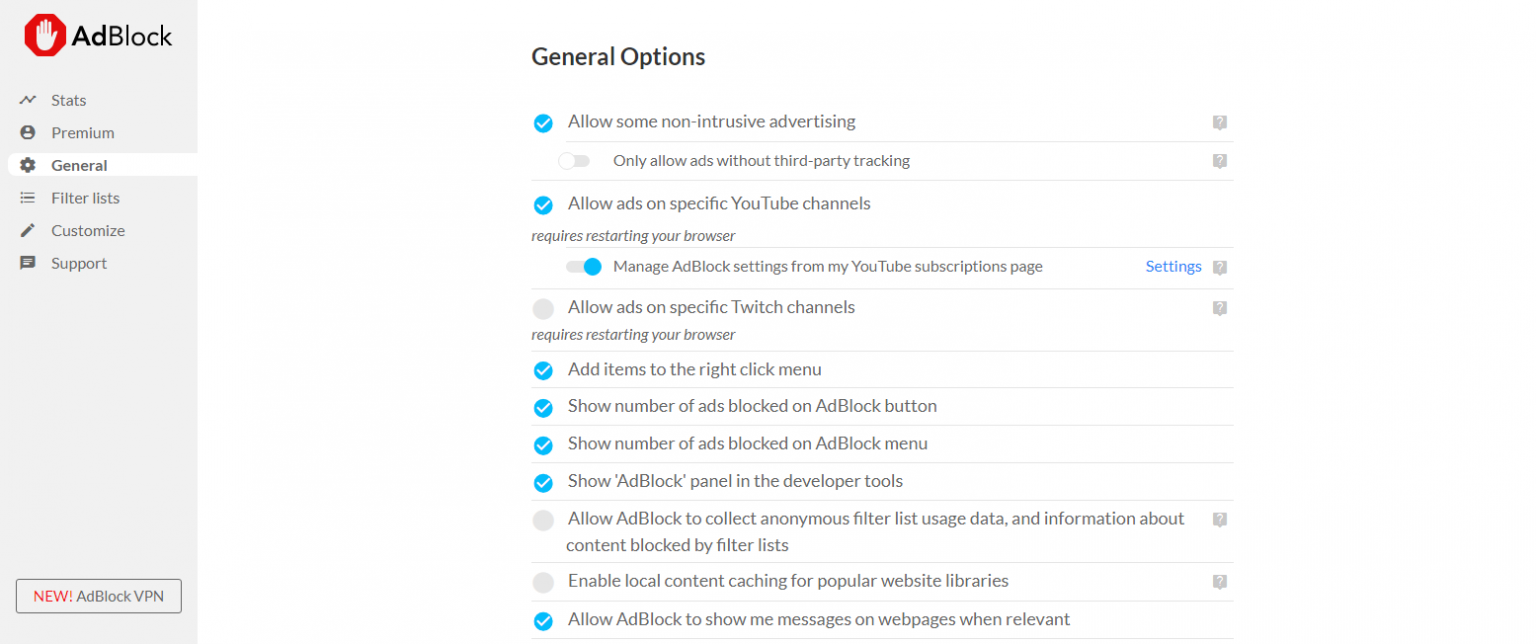Viewport: 1536px width, 644px height.
Task: Uncheck 'Show AdBlock panel in developer tools'
Action: click(543, 482)
